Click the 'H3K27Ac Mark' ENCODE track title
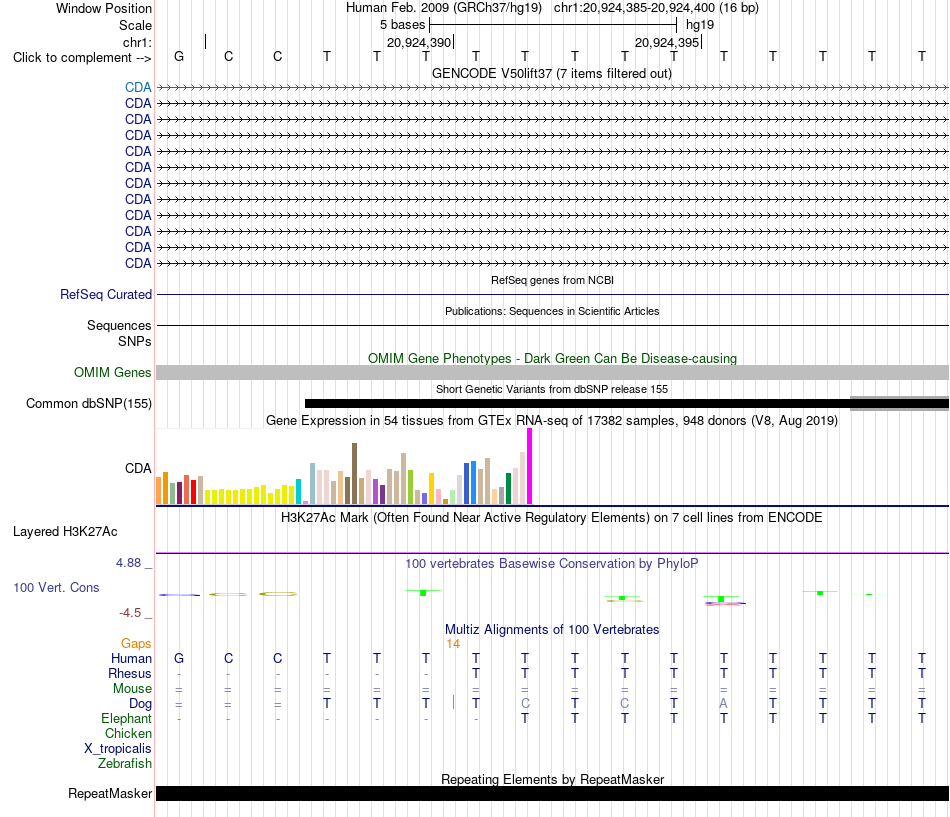The height and width of the screenshot is (817, 950). (x=552, y=518)
